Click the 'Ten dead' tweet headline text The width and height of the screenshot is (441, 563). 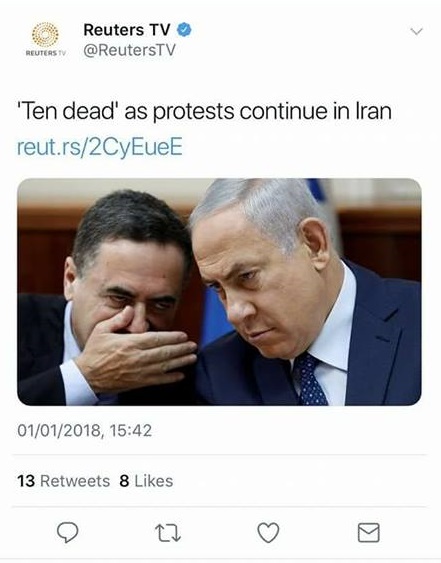click(x=204, y=111)
